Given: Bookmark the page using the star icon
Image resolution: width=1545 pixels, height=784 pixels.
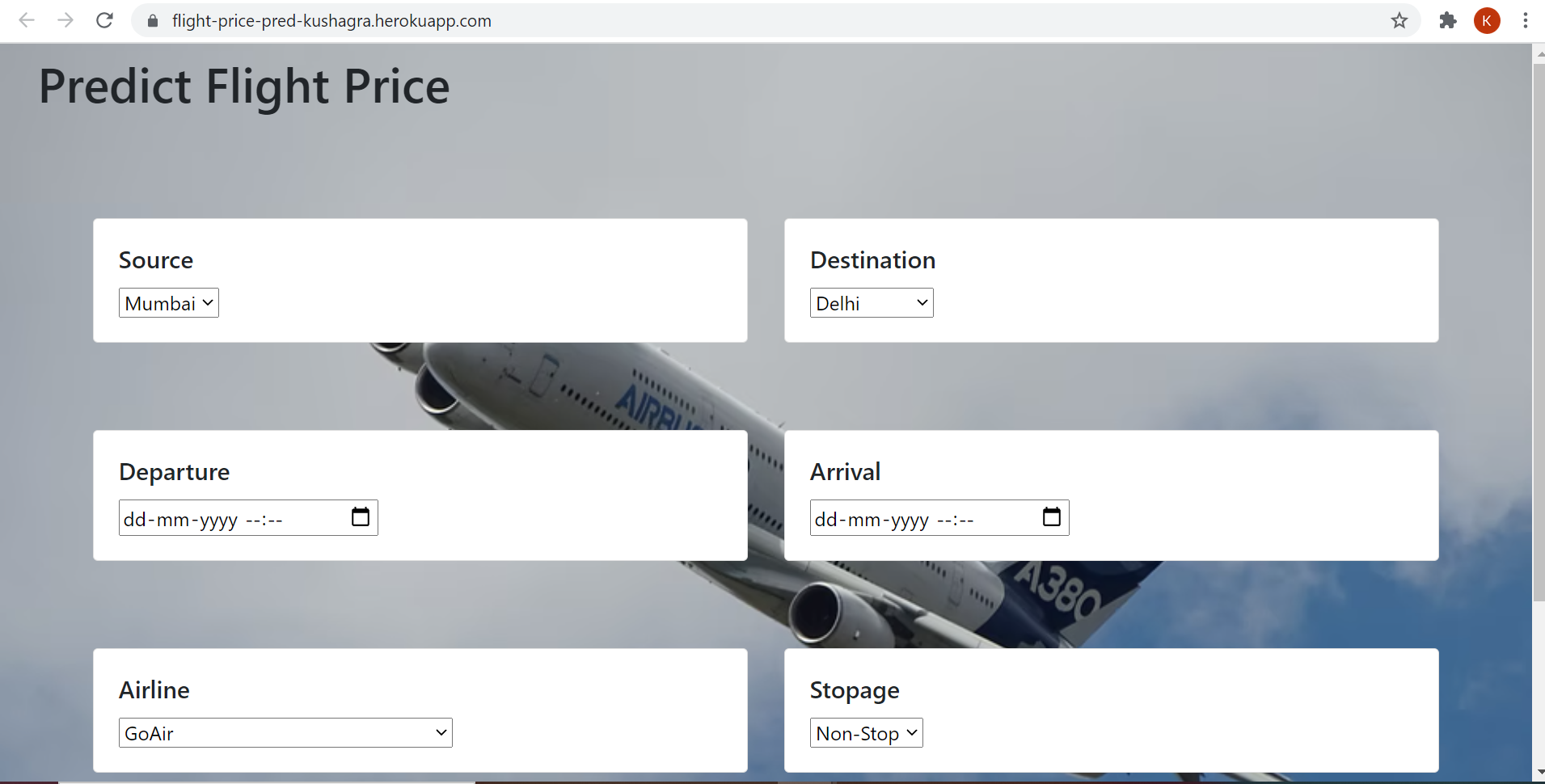Looking at the screenshot, I should [1399, 20].
